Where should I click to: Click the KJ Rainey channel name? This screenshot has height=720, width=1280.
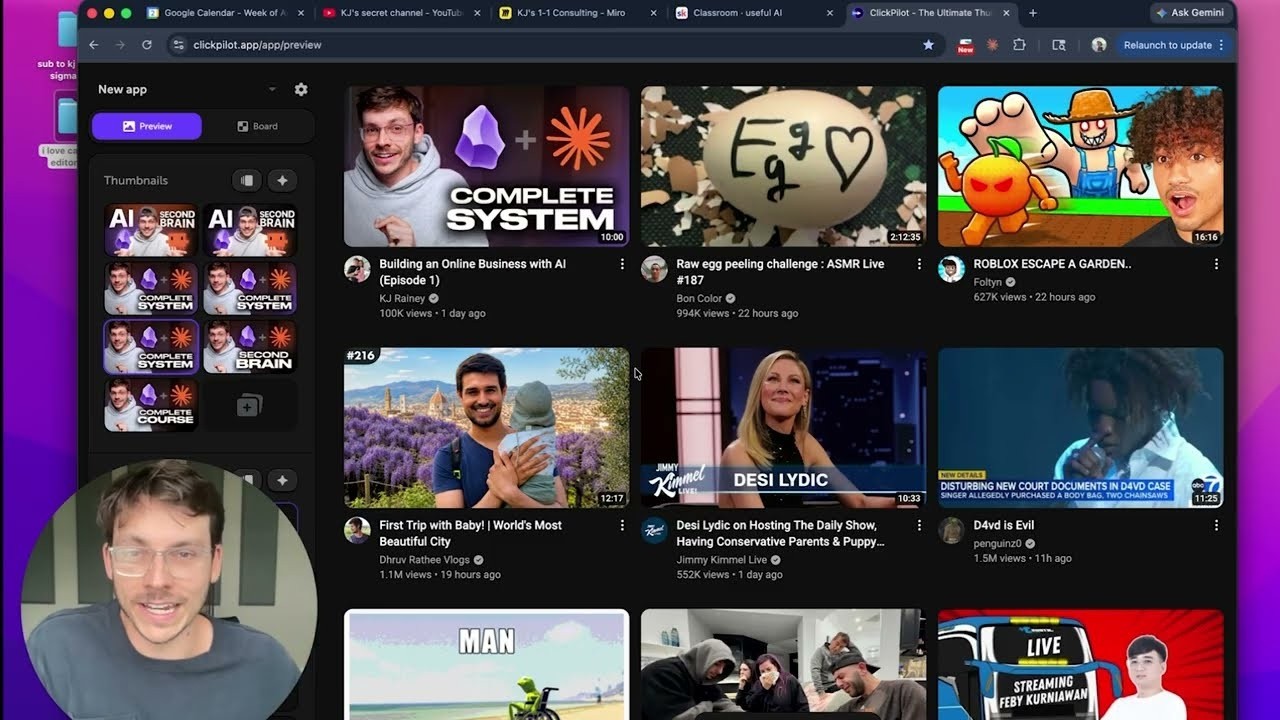pyautogui.click(x=402, y=298)
